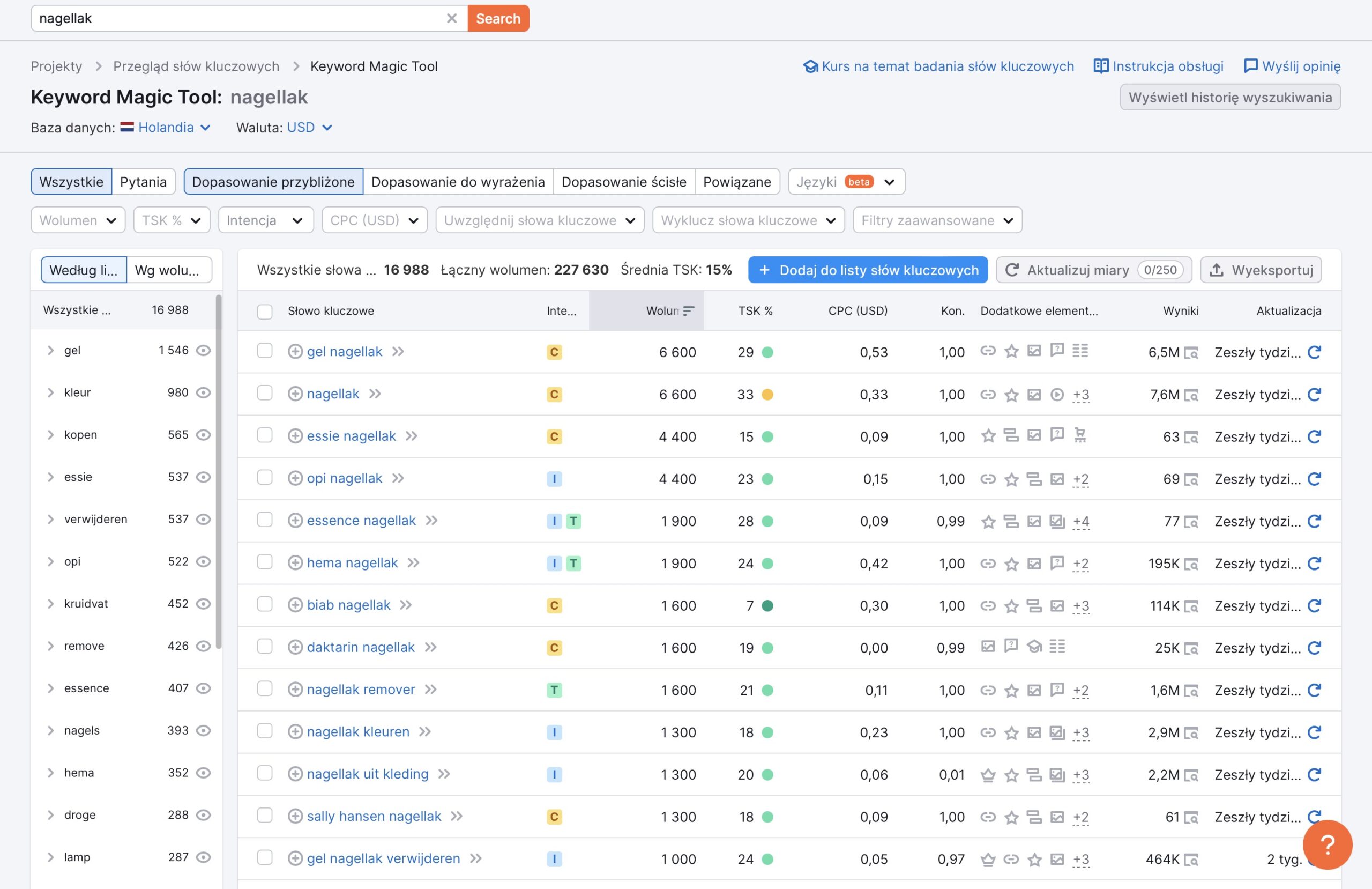Toggle eye icon for kopen group
This screenshot has width=1372, height=889.
tap(204, 435)
